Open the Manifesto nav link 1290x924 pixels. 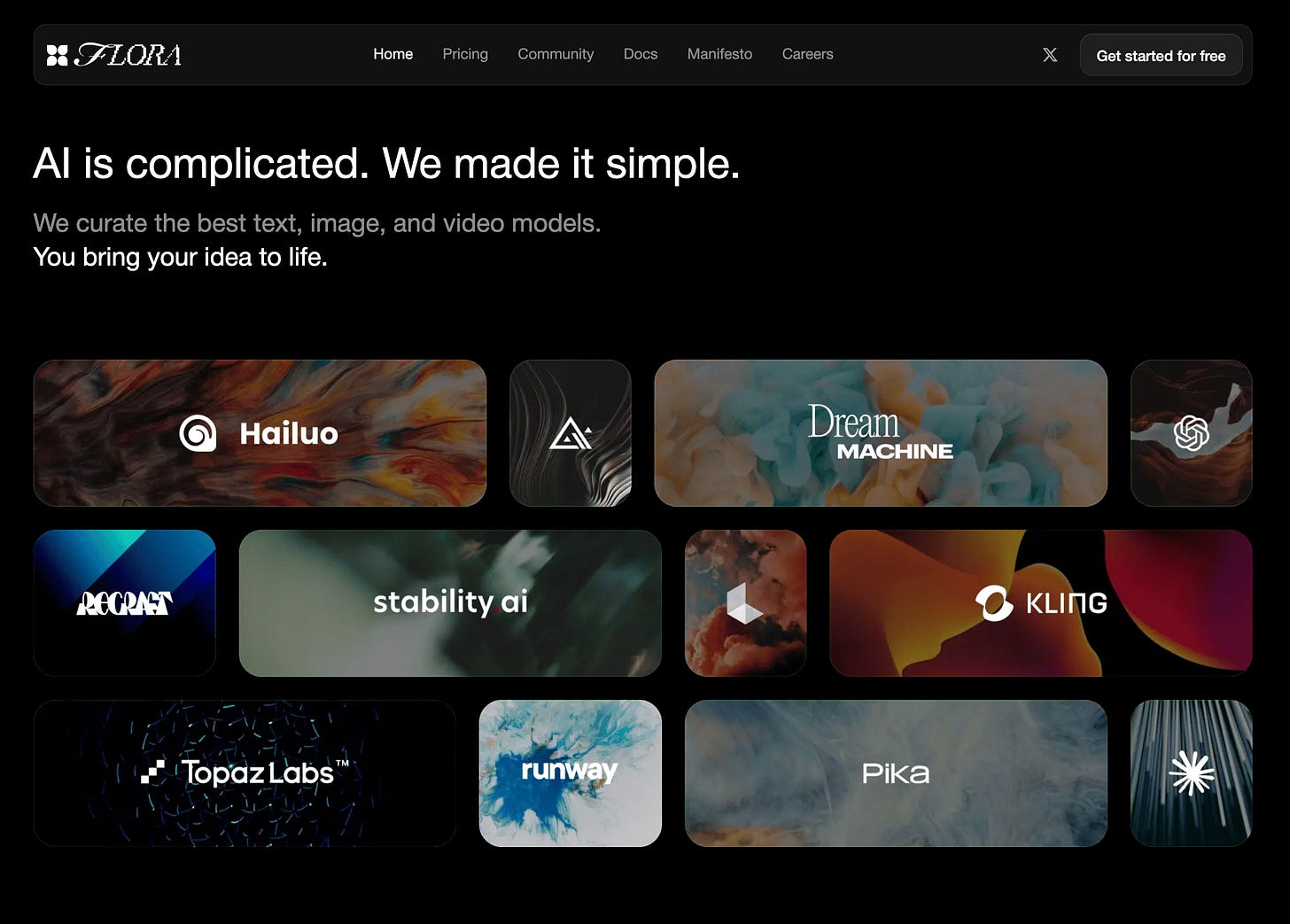tap(719, 54)
